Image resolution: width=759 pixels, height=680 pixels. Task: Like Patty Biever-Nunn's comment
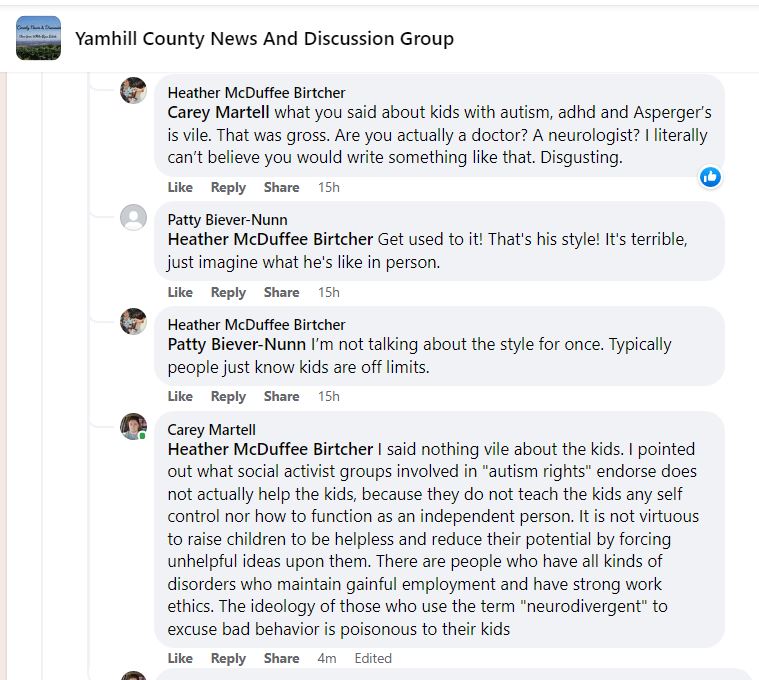pos(180,292)
